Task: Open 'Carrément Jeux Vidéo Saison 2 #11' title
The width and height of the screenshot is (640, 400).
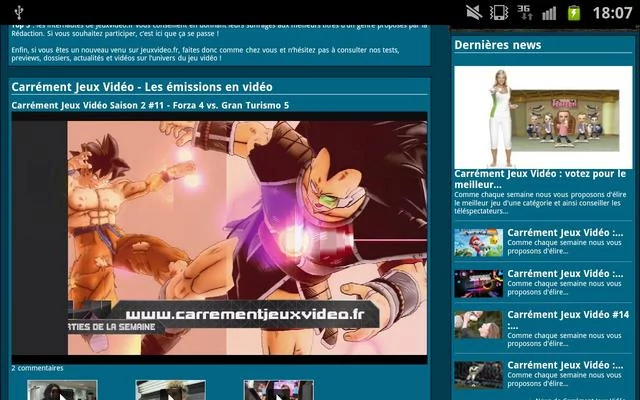Action: [x=150, y=105]
